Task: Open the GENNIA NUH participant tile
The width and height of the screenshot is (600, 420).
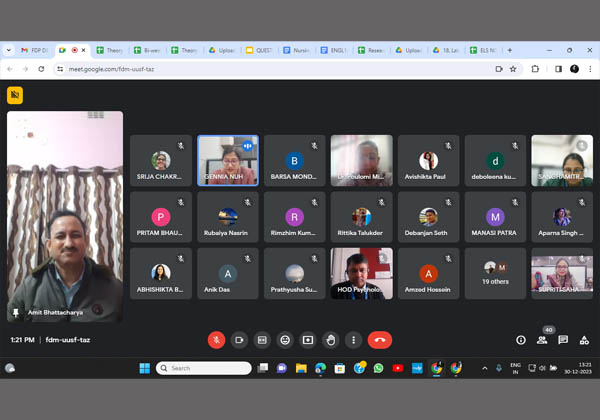Action: [228, 161]
